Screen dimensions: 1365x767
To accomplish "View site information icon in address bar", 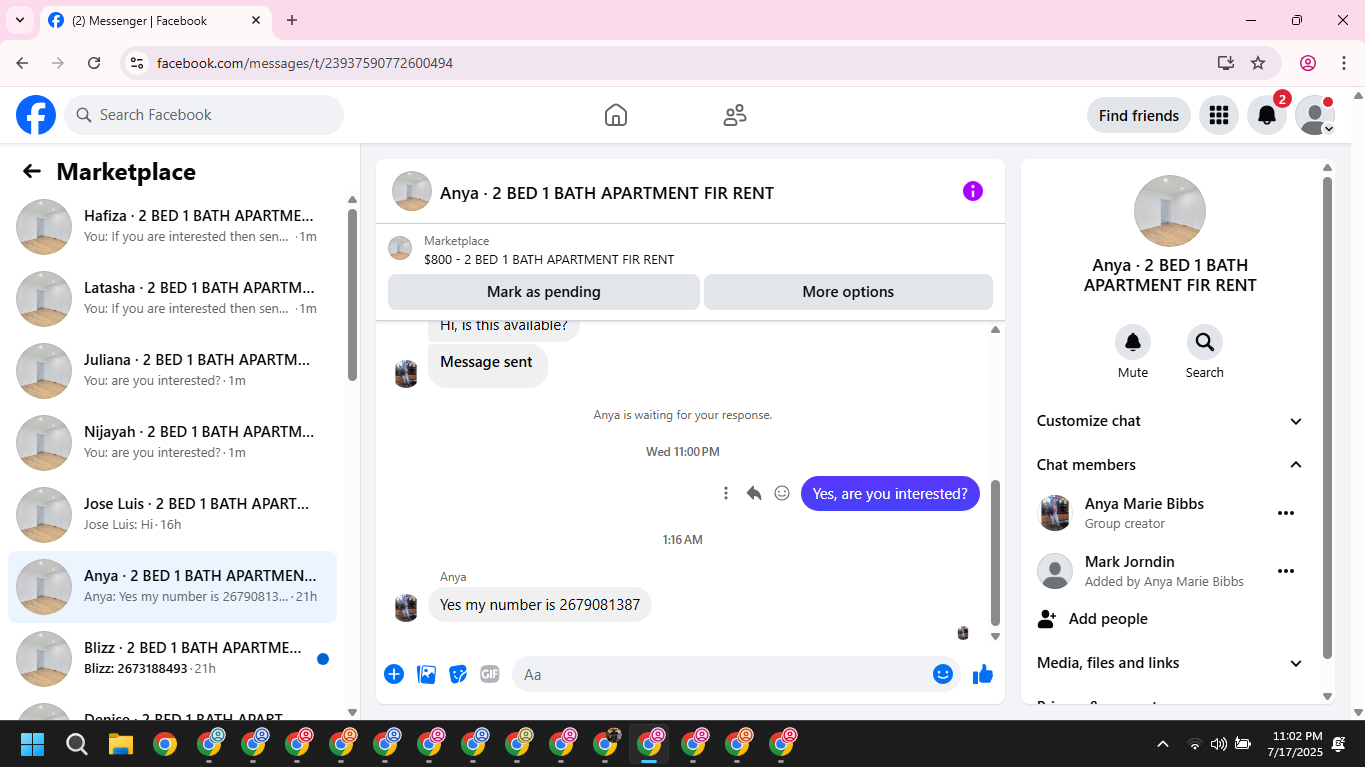I will pyautogui.click(x=138, y=63).
